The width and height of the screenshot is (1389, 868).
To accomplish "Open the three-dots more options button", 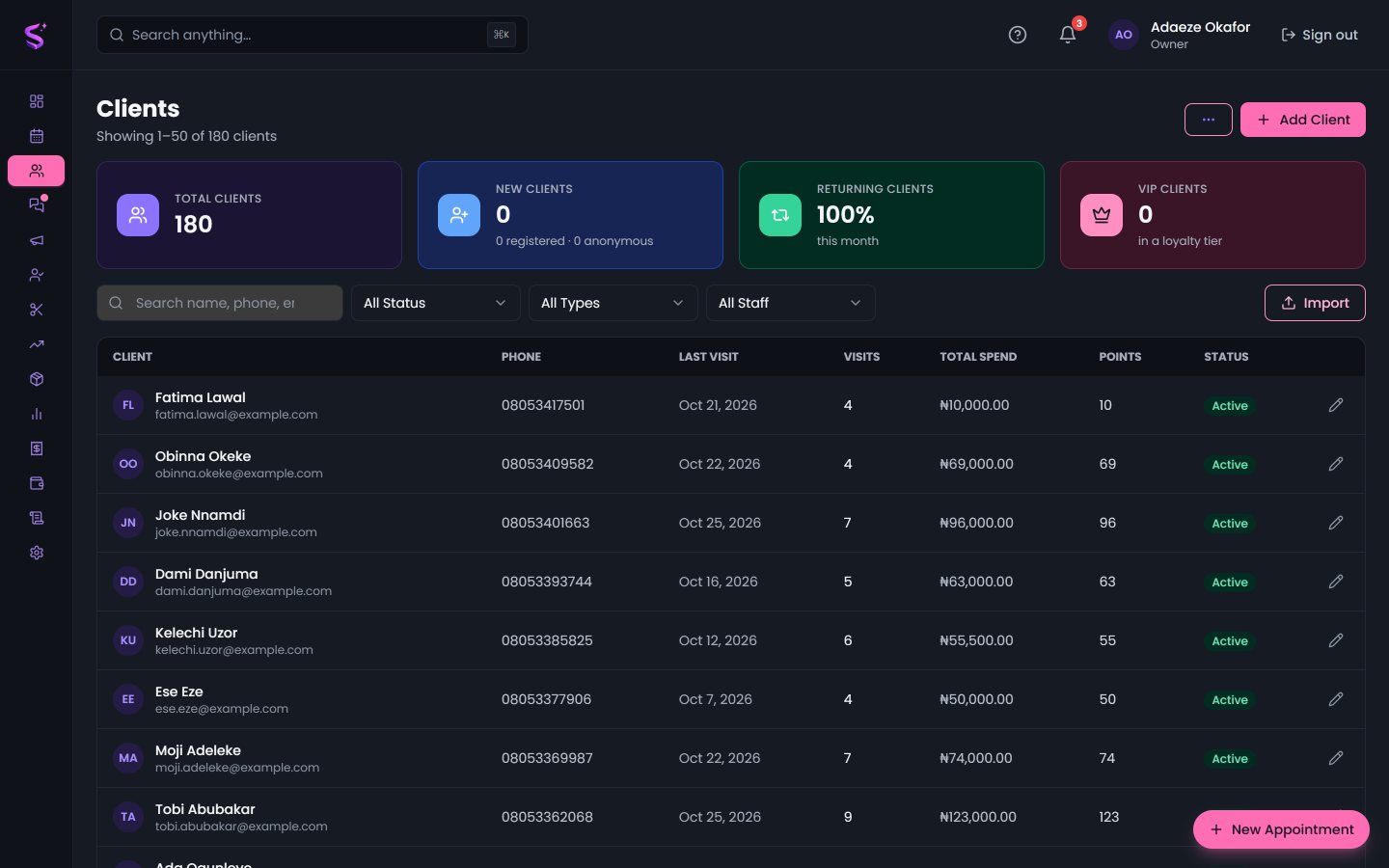I will (x=1209, y=120).
